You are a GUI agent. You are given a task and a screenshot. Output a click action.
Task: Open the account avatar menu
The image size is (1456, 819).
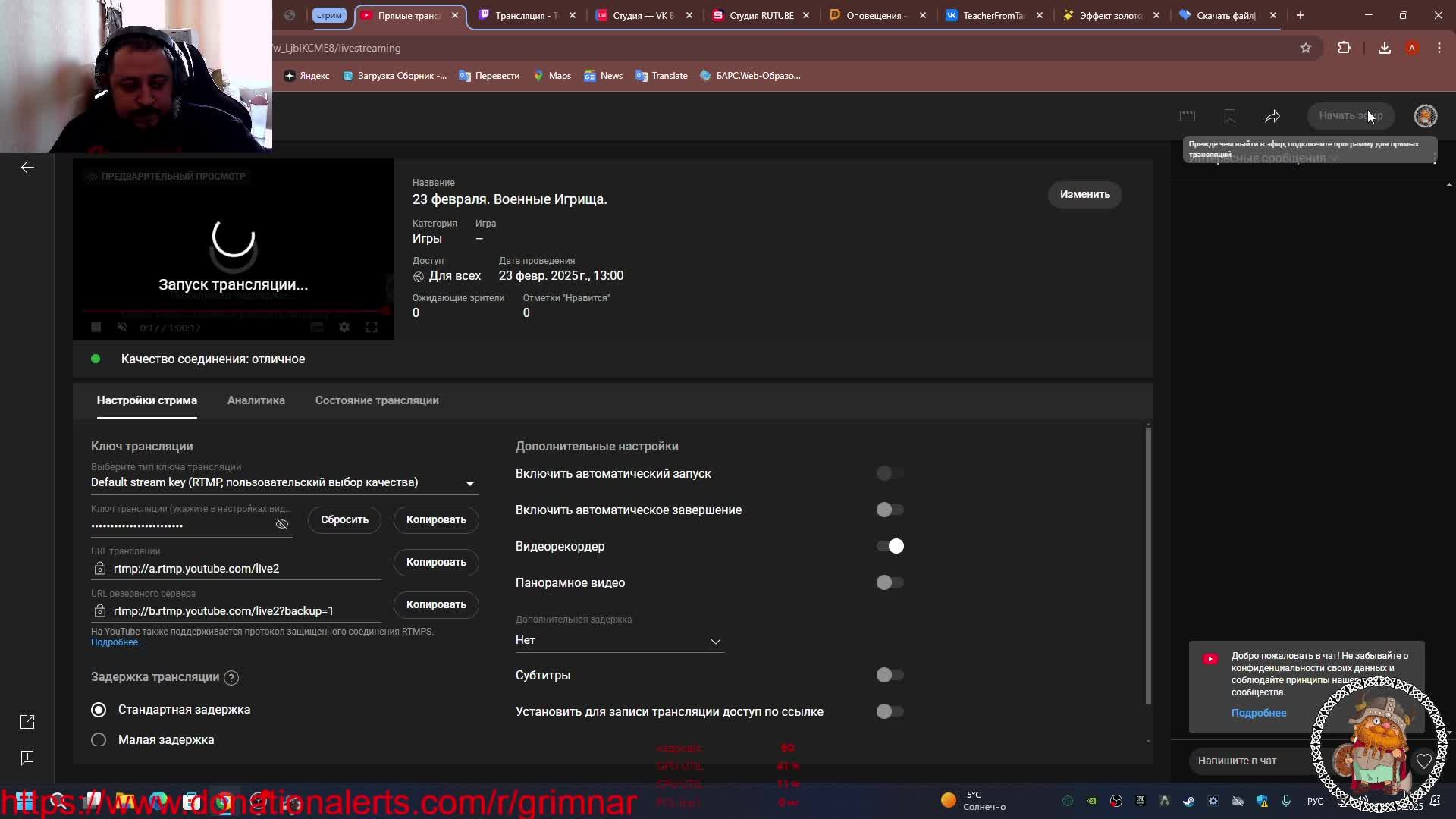click(x=1425, y=116)
